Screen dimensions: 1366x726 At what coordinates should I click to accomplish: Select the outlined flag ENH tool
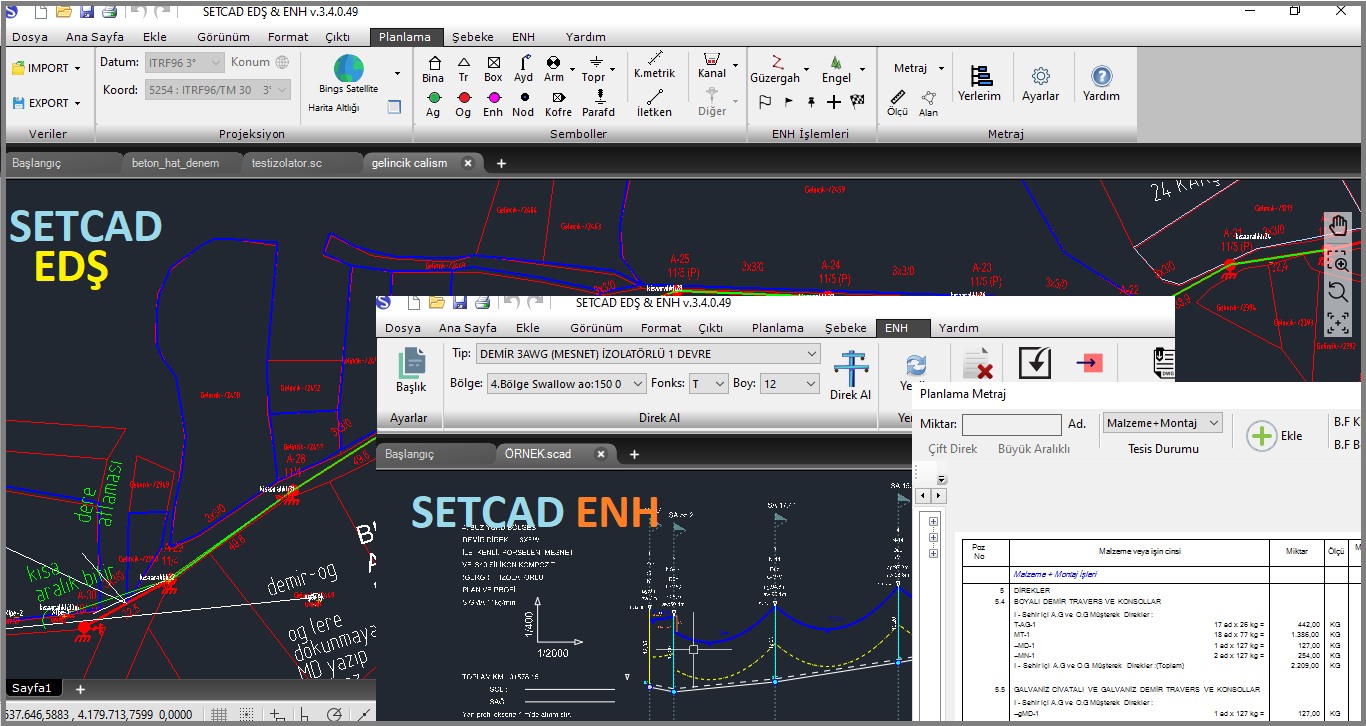coord(765,102)
